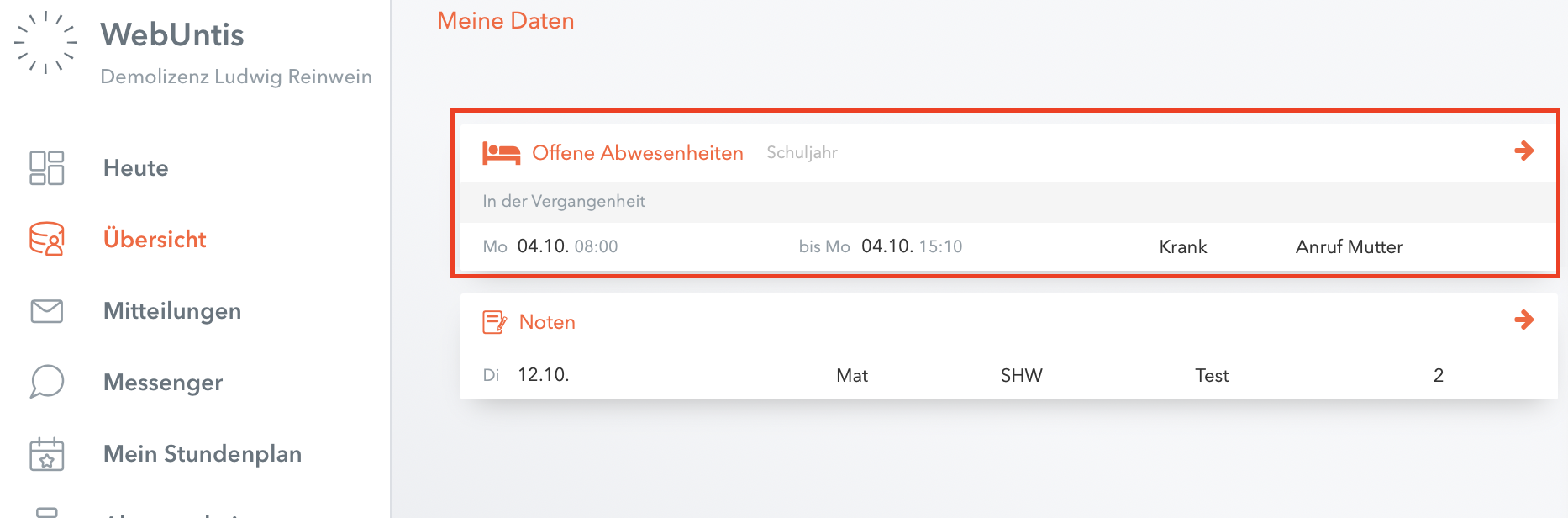The height and width of the screenshot is (518, 1568).
Task: Click the WebUntis sunburst logo icon
Action: (46, 43)
